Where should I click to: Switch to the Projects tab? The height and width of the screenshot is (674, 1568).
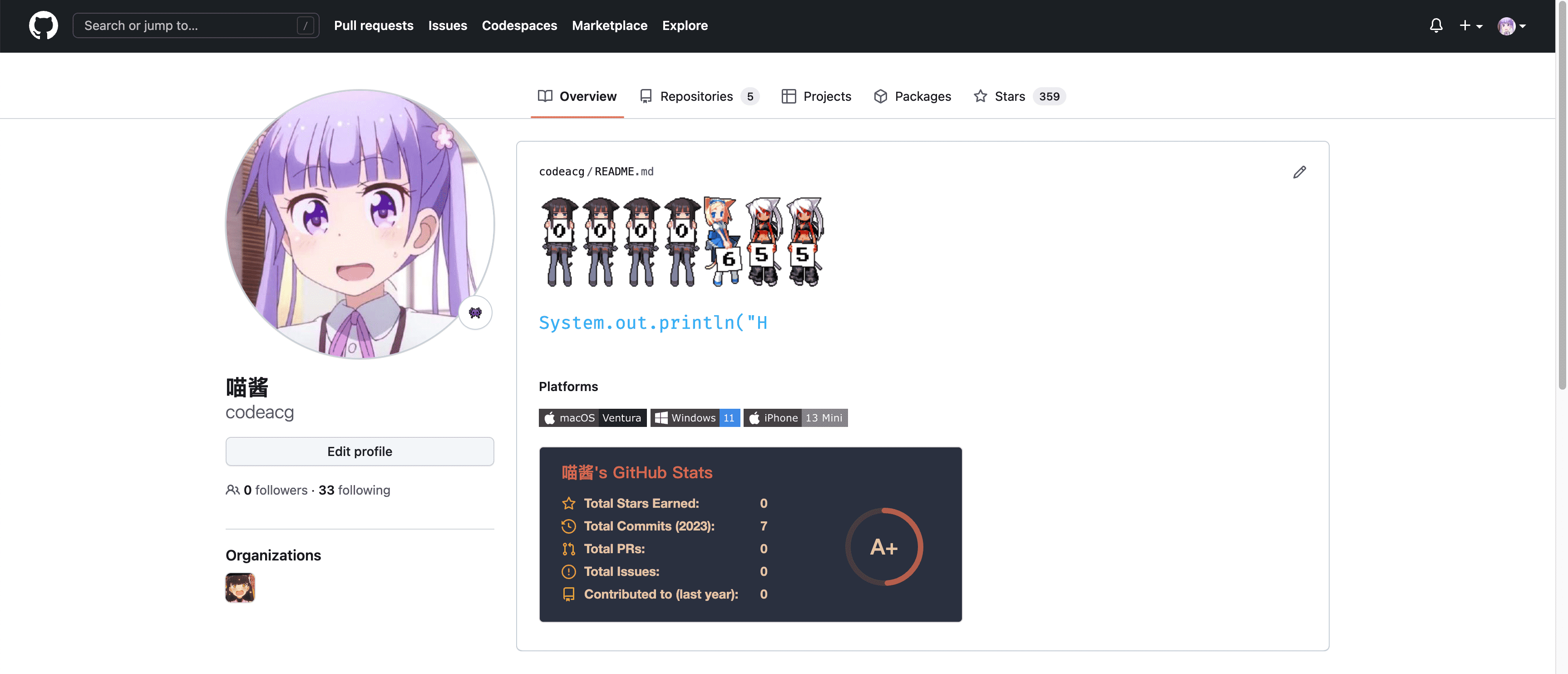(x=816, y=96)
